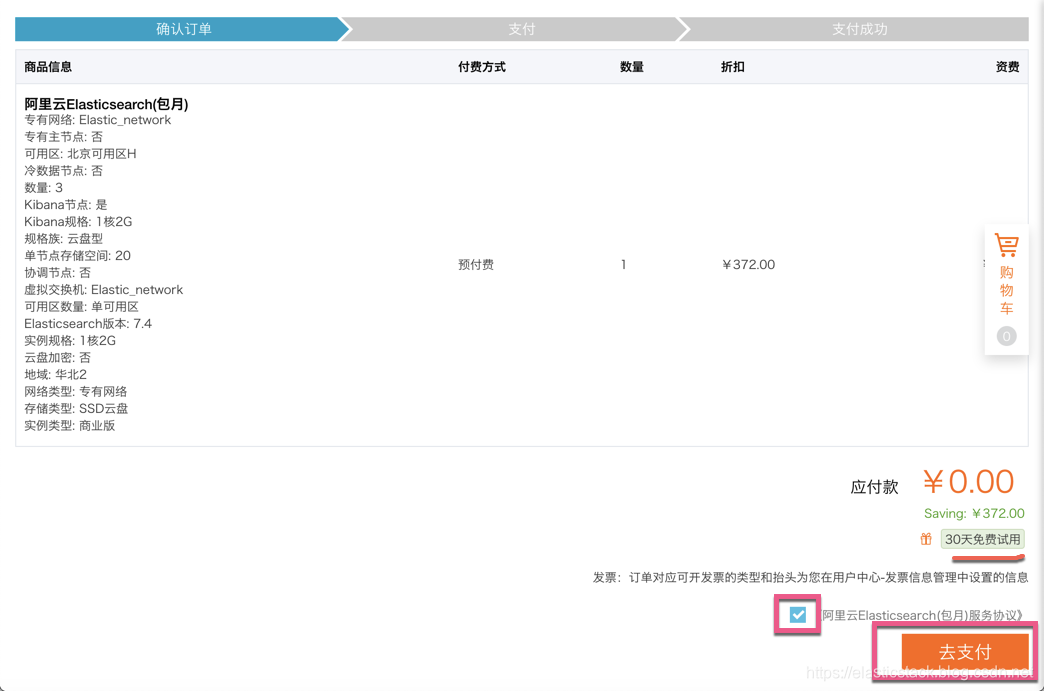Toggle the service agreement checkbox
This screenshot has width=1044, height=691.
click(797, 614)
